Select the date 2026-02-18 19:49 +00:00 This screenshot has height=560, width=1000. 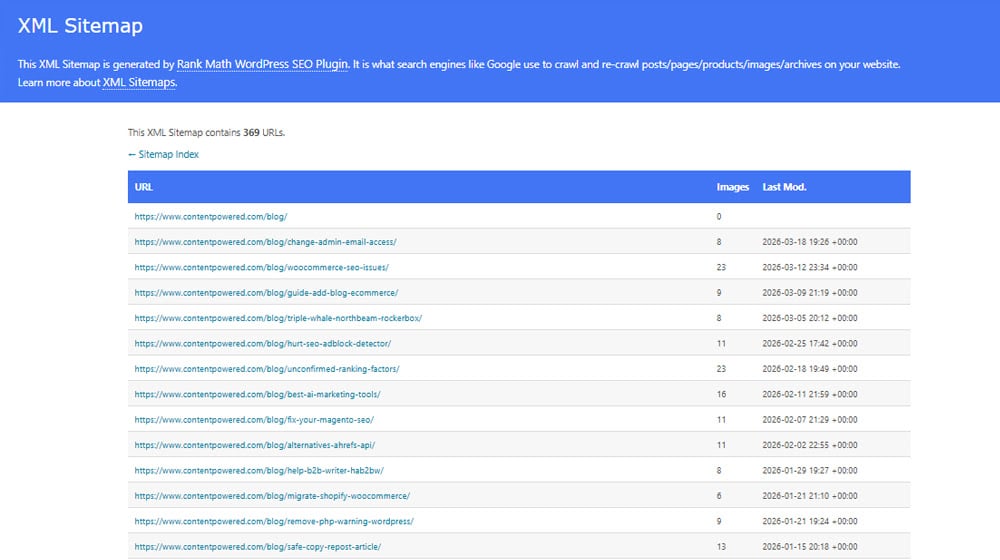810,369
